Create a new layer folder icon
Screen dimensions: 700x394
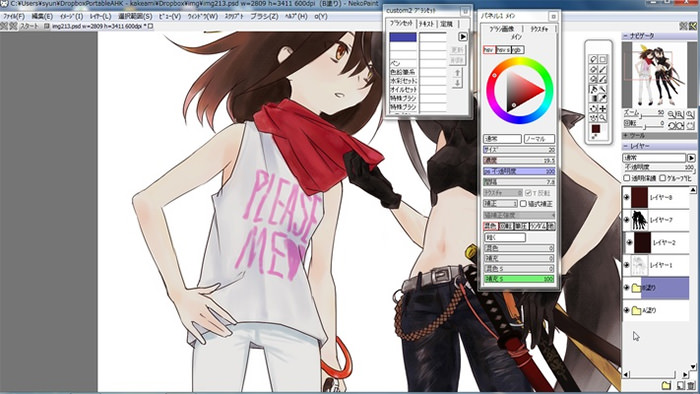[x=666, y=385]
